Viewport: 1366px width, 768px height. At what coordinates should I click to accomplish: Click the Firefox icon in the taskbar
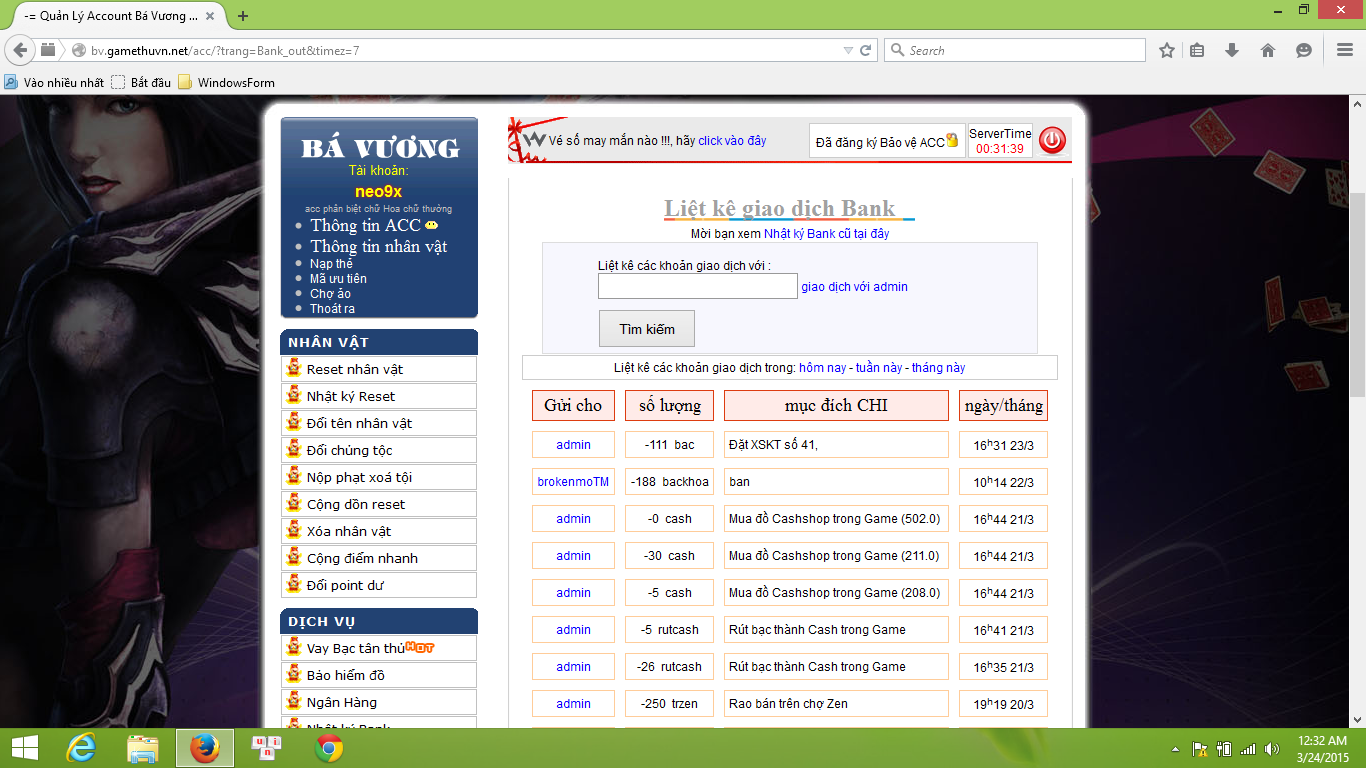click(205, 748)
